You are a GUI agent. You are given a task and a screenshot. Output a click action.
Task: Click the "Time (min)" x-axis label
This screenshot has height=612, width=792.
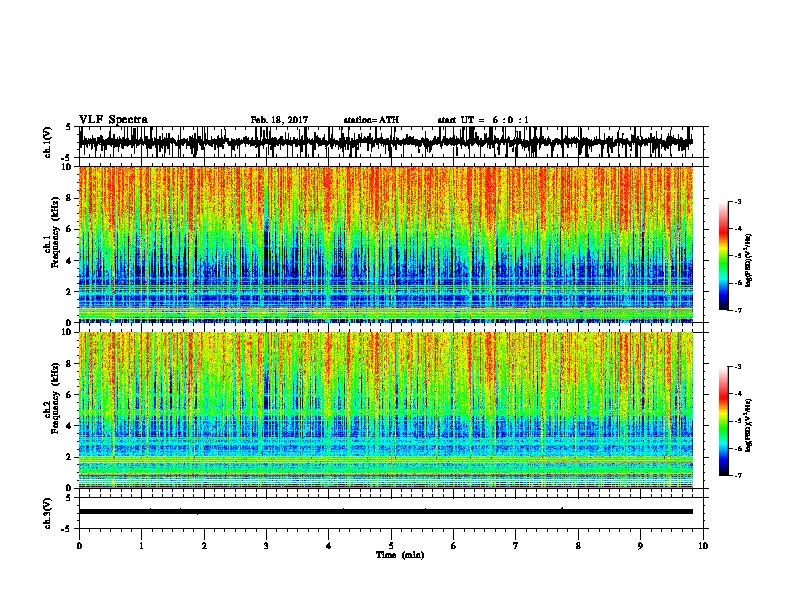400,555
